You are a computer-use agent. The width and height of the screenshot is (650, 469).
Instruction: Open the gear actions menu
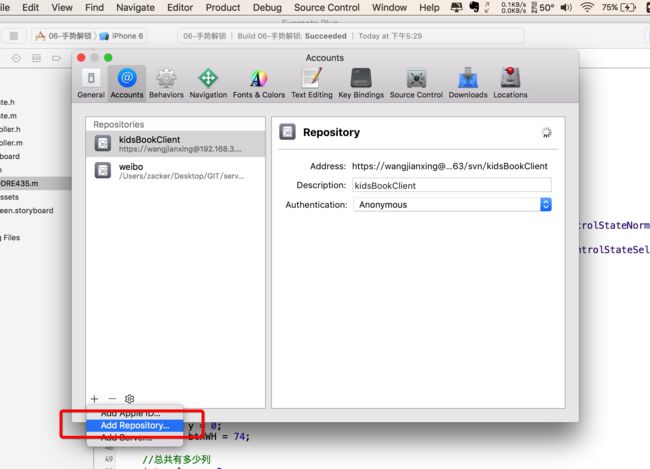pyautogui.click(x=129, y=399)
